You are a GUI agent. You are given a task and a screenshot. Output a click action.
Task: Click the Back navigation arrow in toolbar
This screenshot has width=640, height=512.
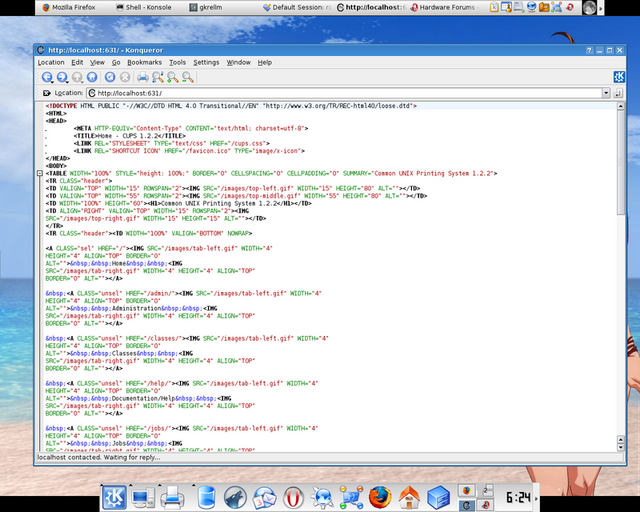(x=47, y=77)
